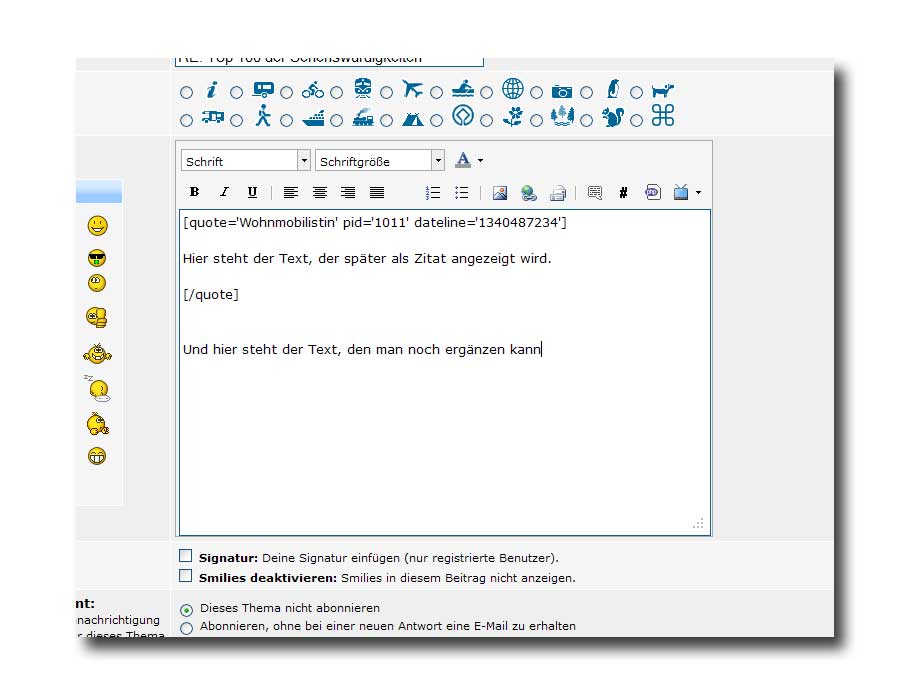Choose the bicycle post icon radio
The height and width of the screenshot is (695, 910).
(x=287, y=93)
